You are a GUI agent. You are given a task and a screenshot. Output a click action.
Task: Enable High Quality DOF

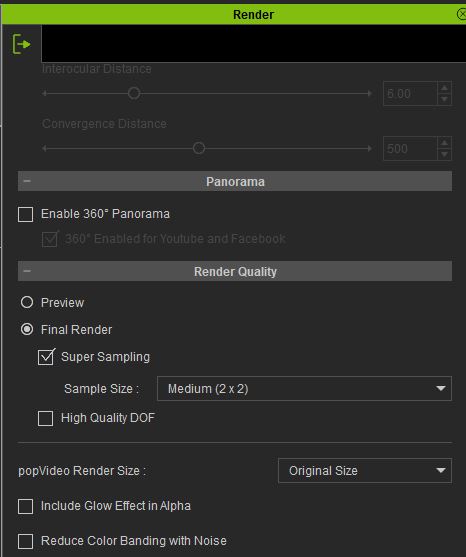tap(45, 418)
